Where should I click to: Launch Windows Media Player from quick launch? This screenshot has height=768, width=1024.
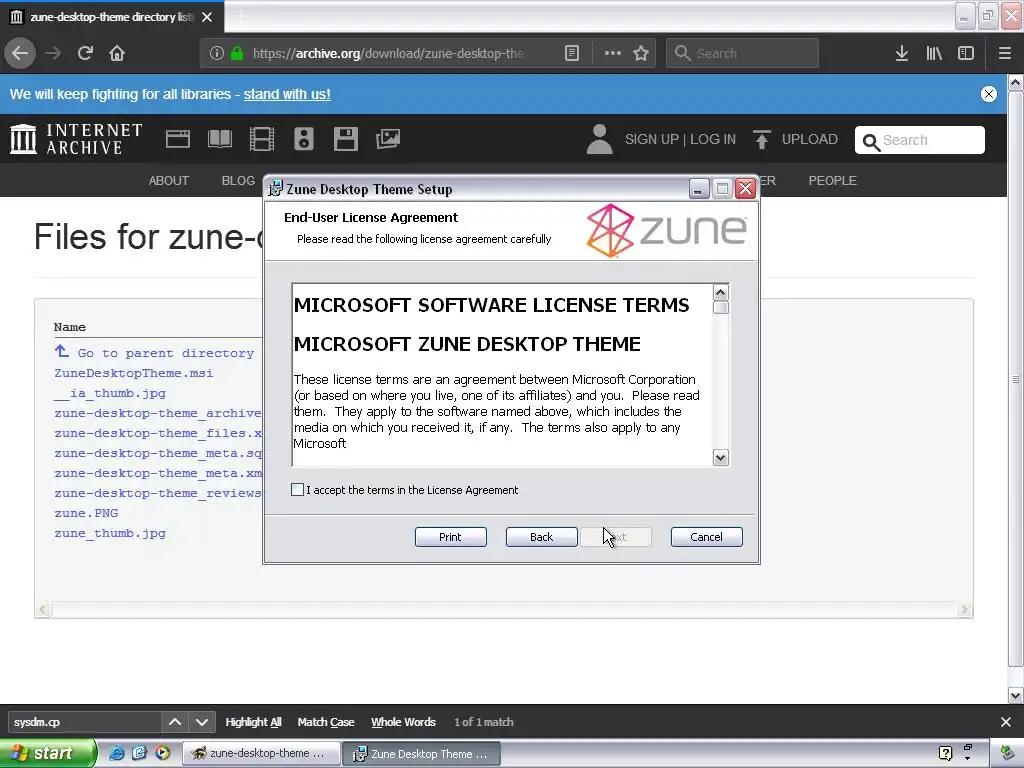[162, 753]
